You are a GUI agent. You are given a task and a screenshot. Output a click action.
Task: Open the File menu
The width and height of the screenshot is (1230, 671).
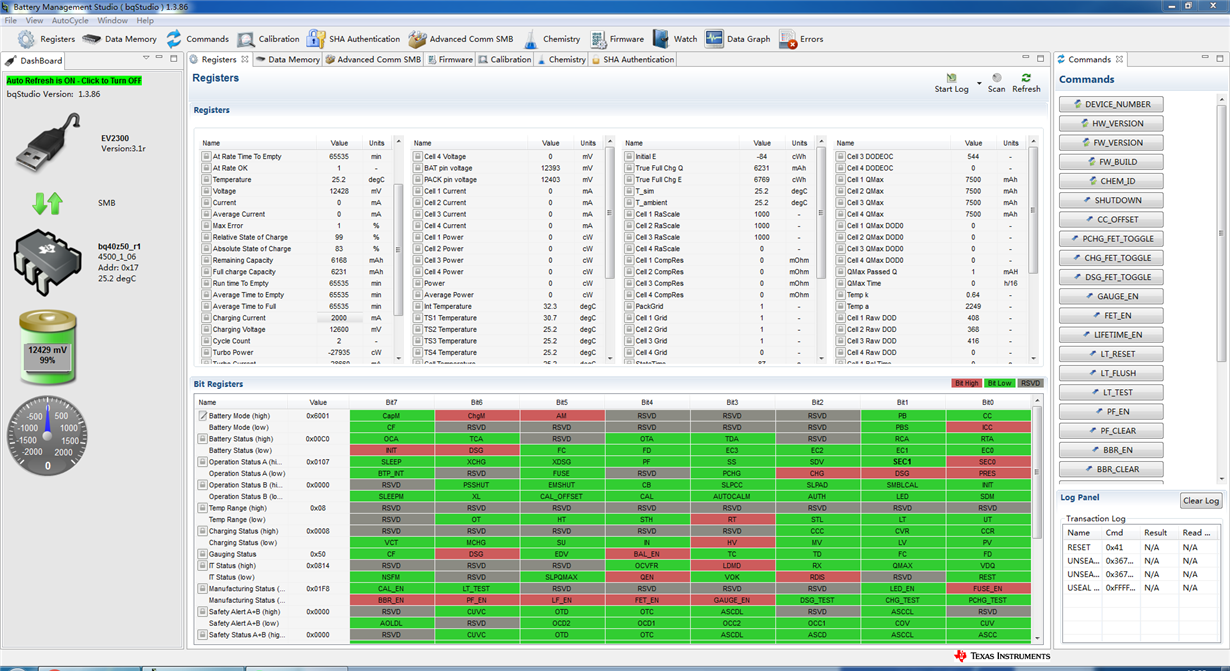[11, 20]
